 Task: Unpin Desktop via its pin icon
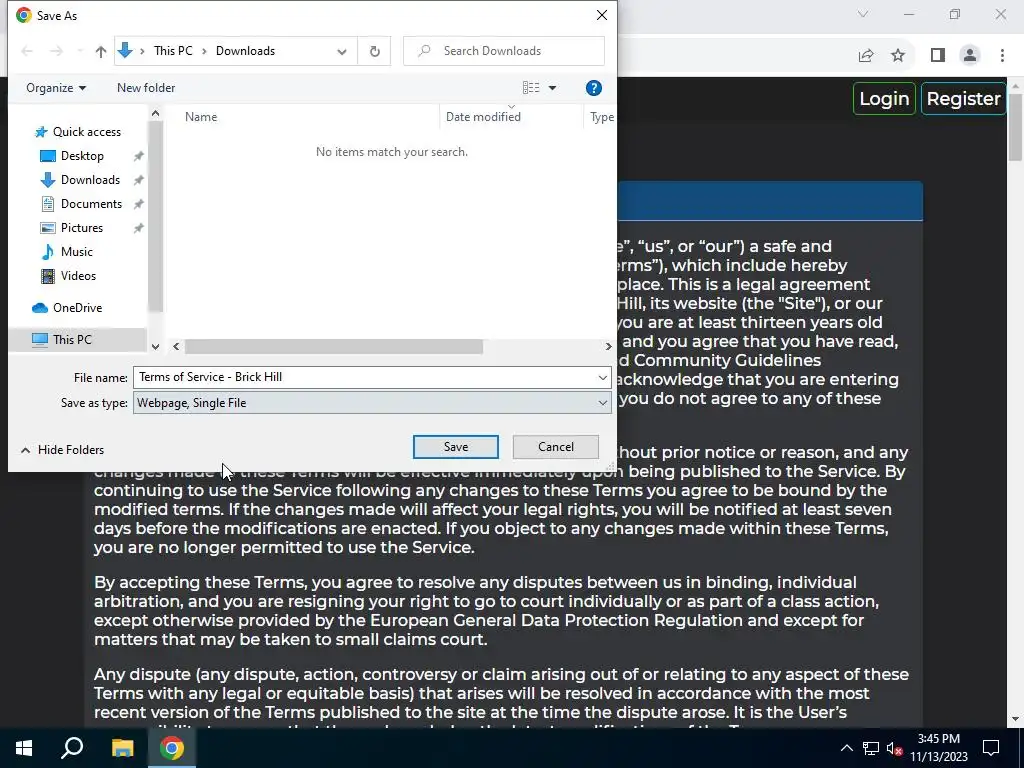click(x=138, y=156)
